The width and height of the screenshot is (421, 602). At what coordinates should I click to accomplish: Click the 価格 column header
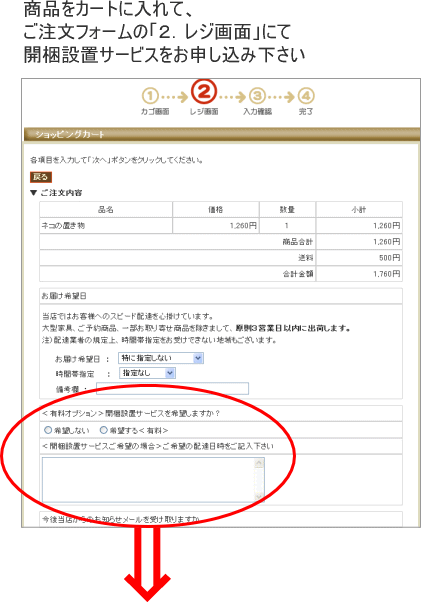[216, 209]
